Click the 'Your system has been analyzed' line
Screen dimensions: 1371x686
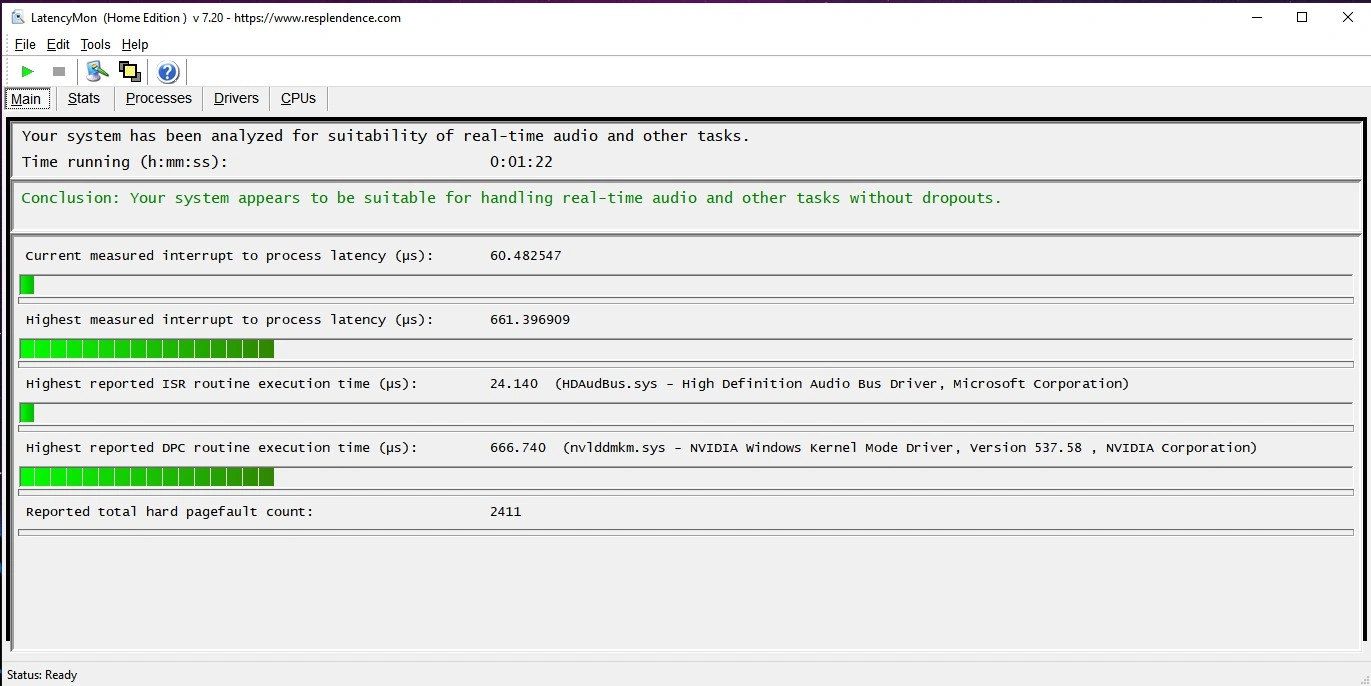(x=385, y=136)
